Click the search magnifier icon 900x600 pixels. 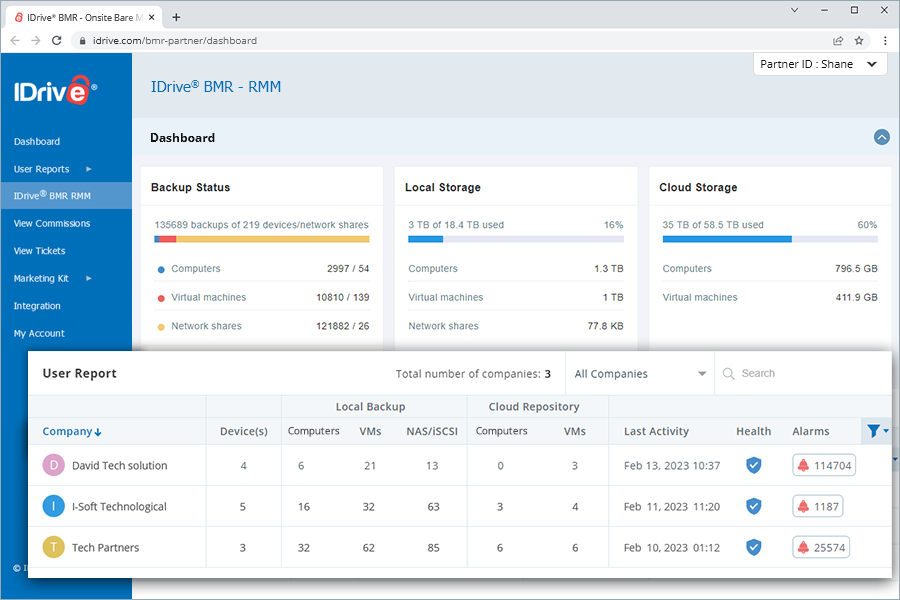(728, 374)
